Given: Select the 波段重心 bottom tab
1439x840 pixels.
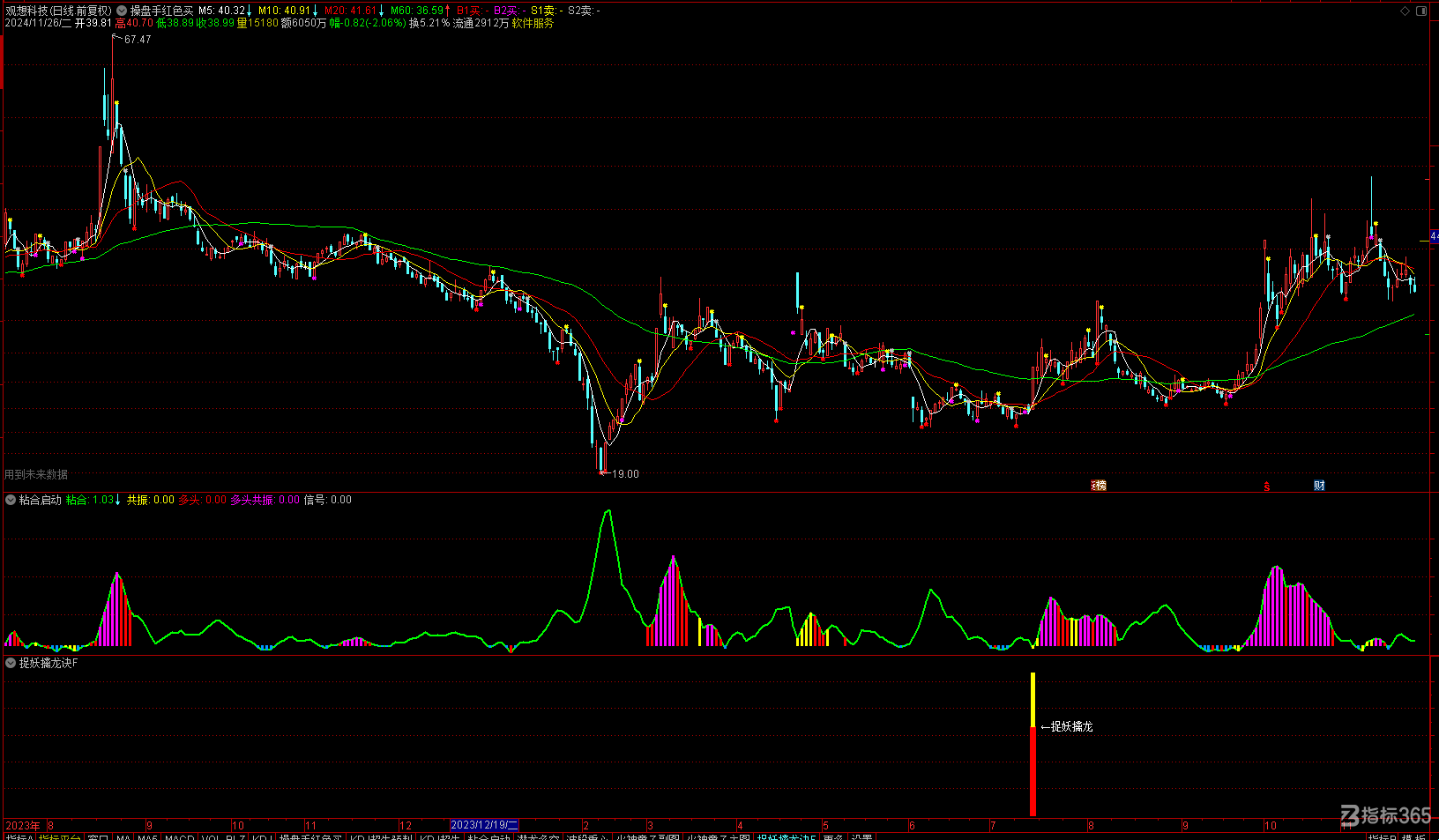Looking at the screenshot, I should [x=587, y=837].
